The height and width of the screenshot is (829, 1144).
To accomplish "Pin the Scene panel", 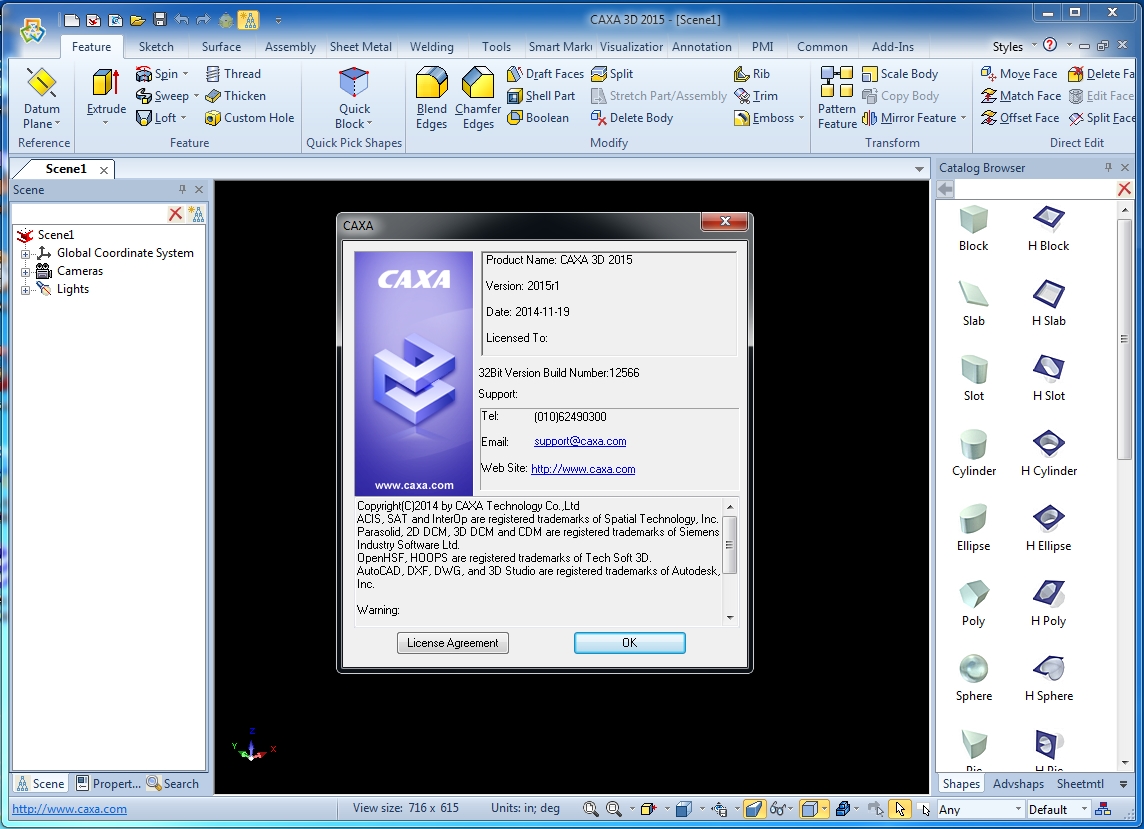I will click(182, 190).
